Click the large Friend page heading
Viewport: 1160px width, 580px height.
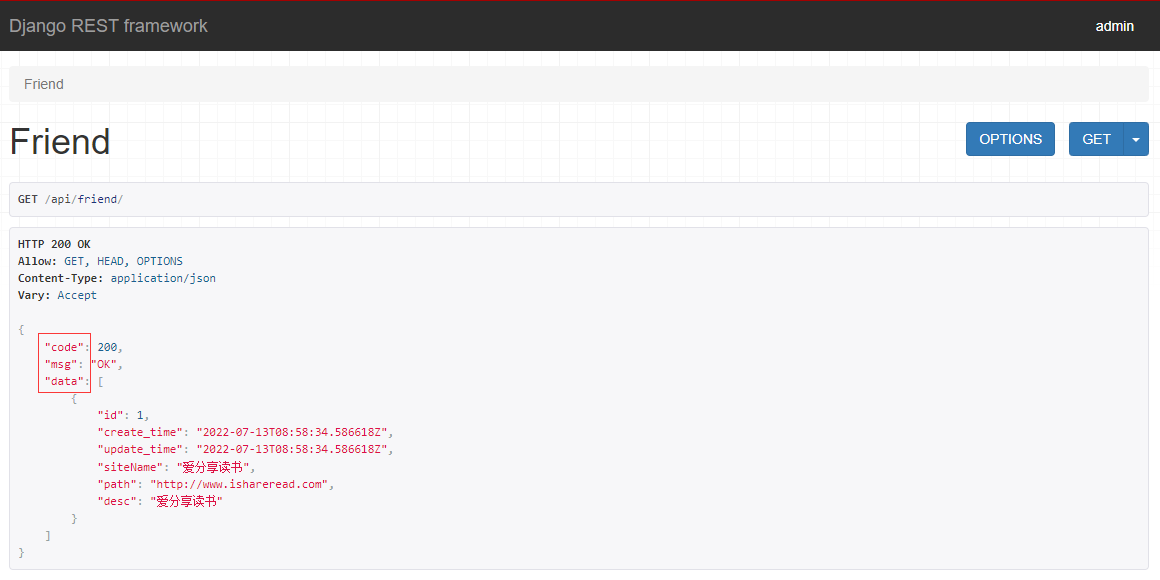coord(60,142)
